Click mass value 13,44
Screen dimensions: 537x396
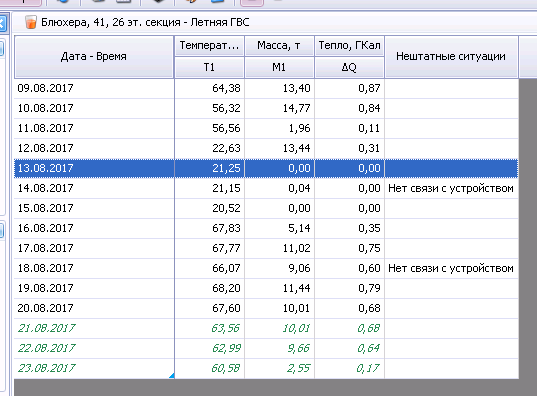tap(297, 148)
